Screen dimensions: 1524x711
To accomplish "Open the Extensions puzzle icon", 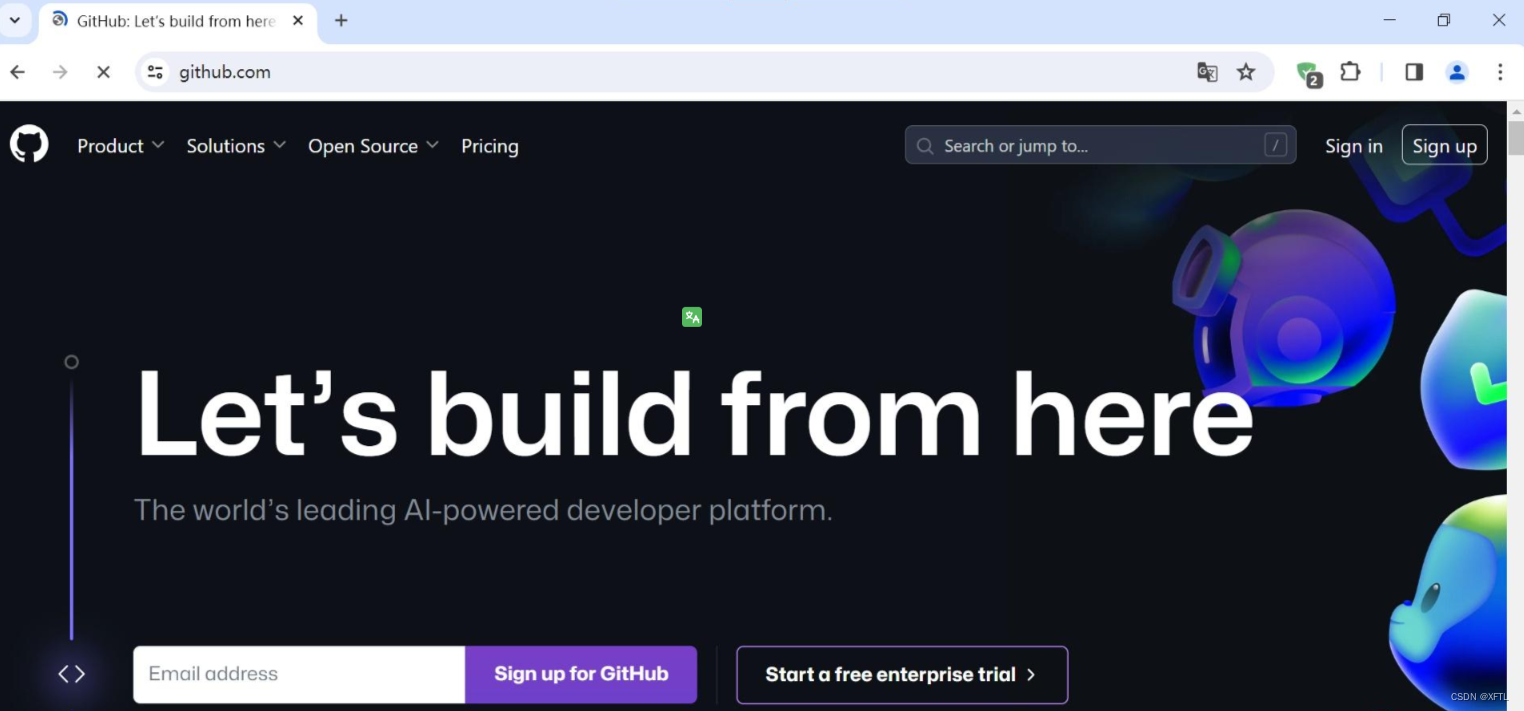I will (x=1351, y=72).
